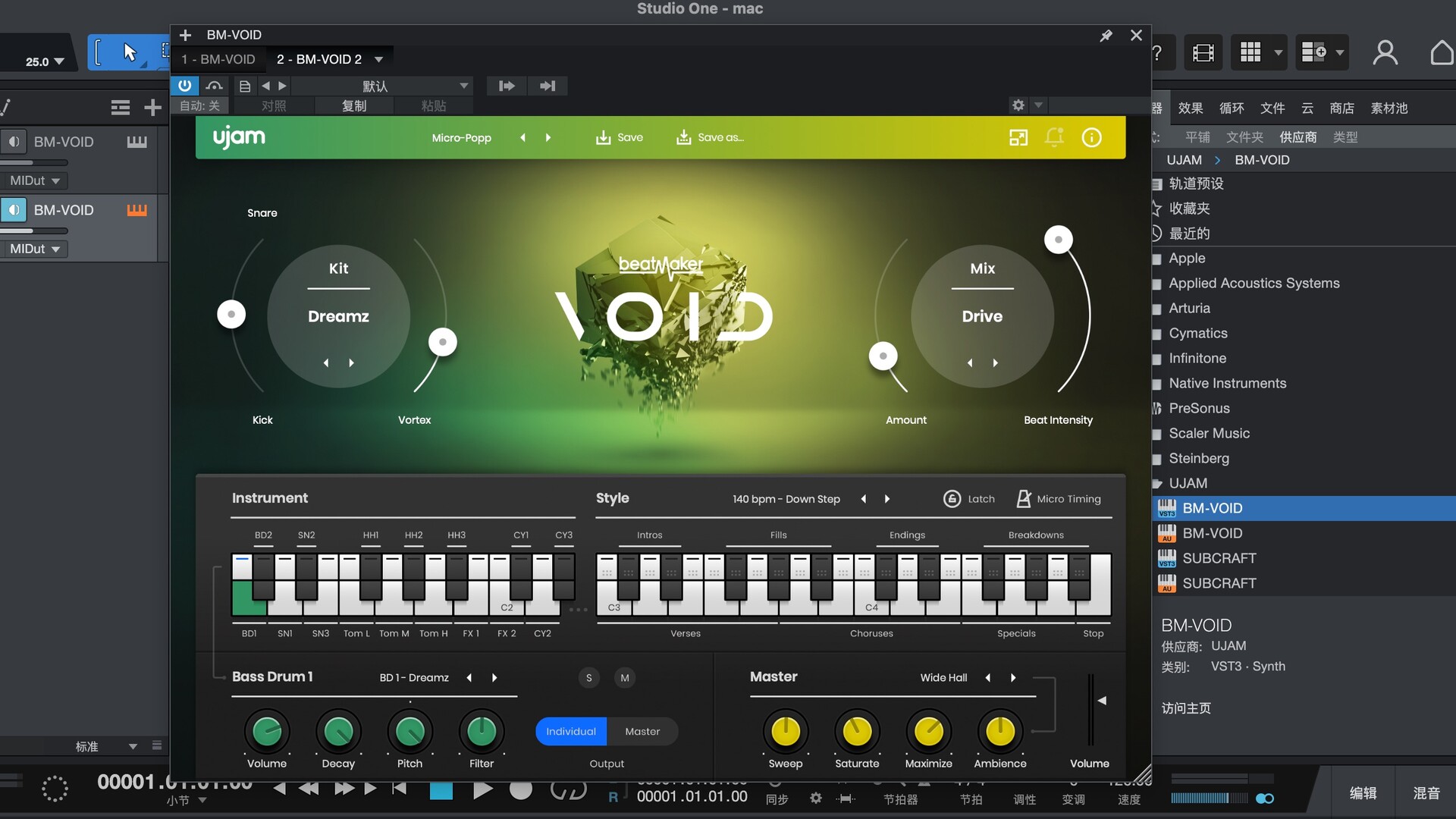Set output to Master
Viewport: 1456px width, 819px height.
[x=642, y=731]
